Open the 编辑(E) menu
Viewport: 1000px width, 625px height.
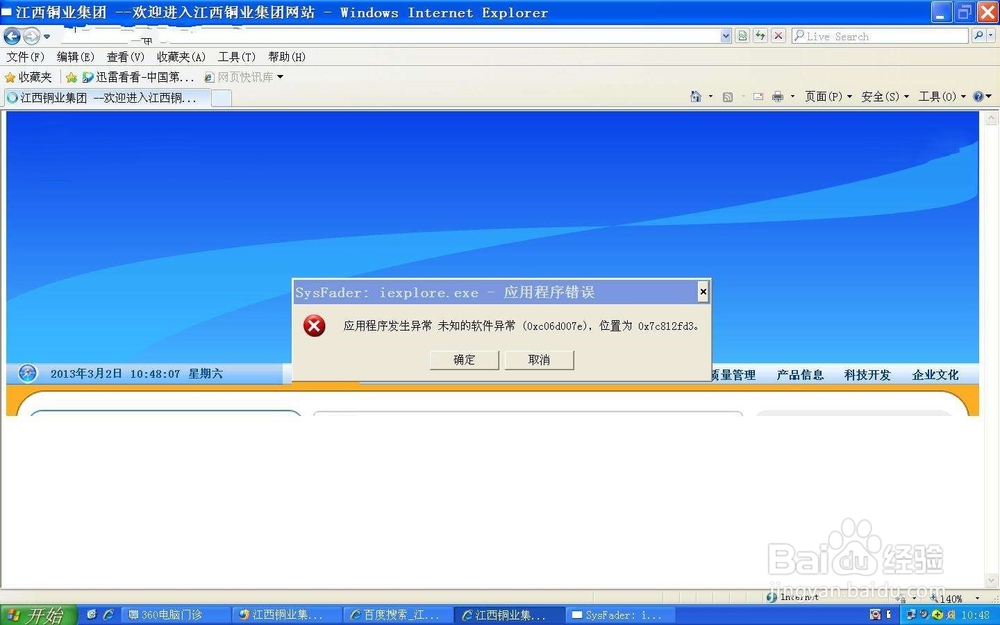coord(75,57)
